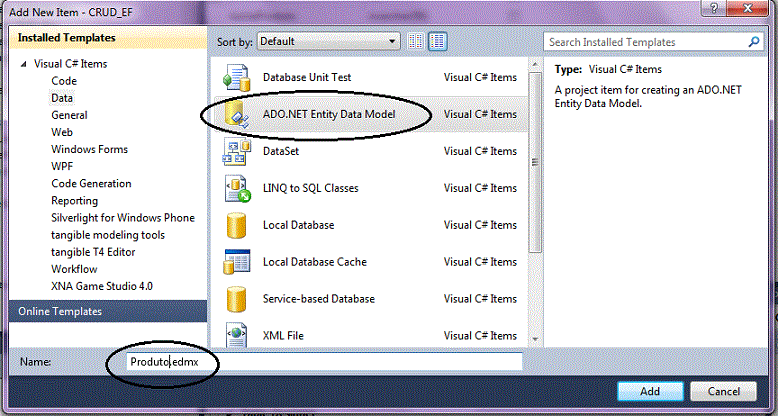
Task: Click the 'Local Database Cache' label
Action: 315,262
